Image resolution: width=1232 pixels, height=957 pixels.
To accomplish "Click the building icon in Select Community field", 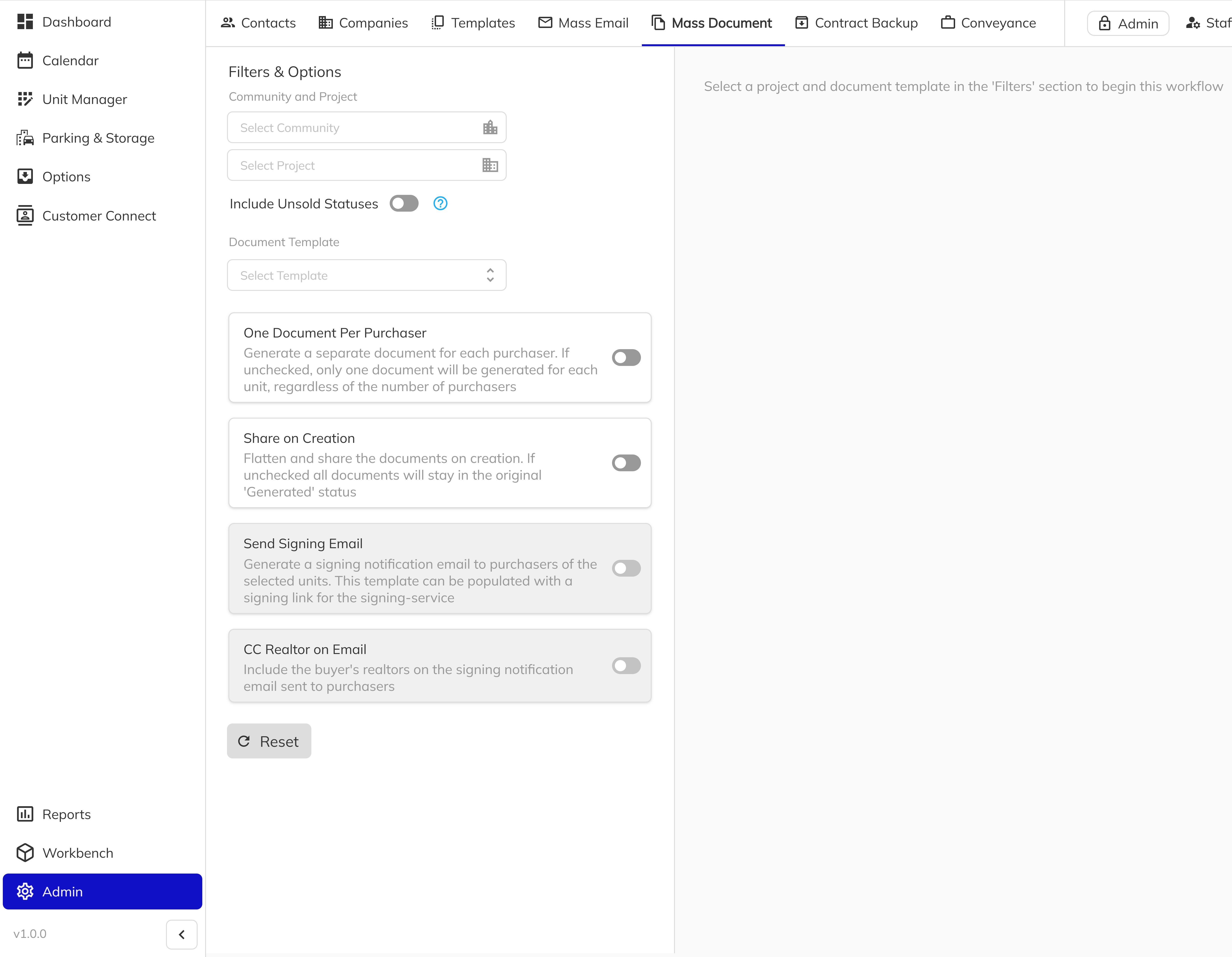I will click(x=490, y=127).
